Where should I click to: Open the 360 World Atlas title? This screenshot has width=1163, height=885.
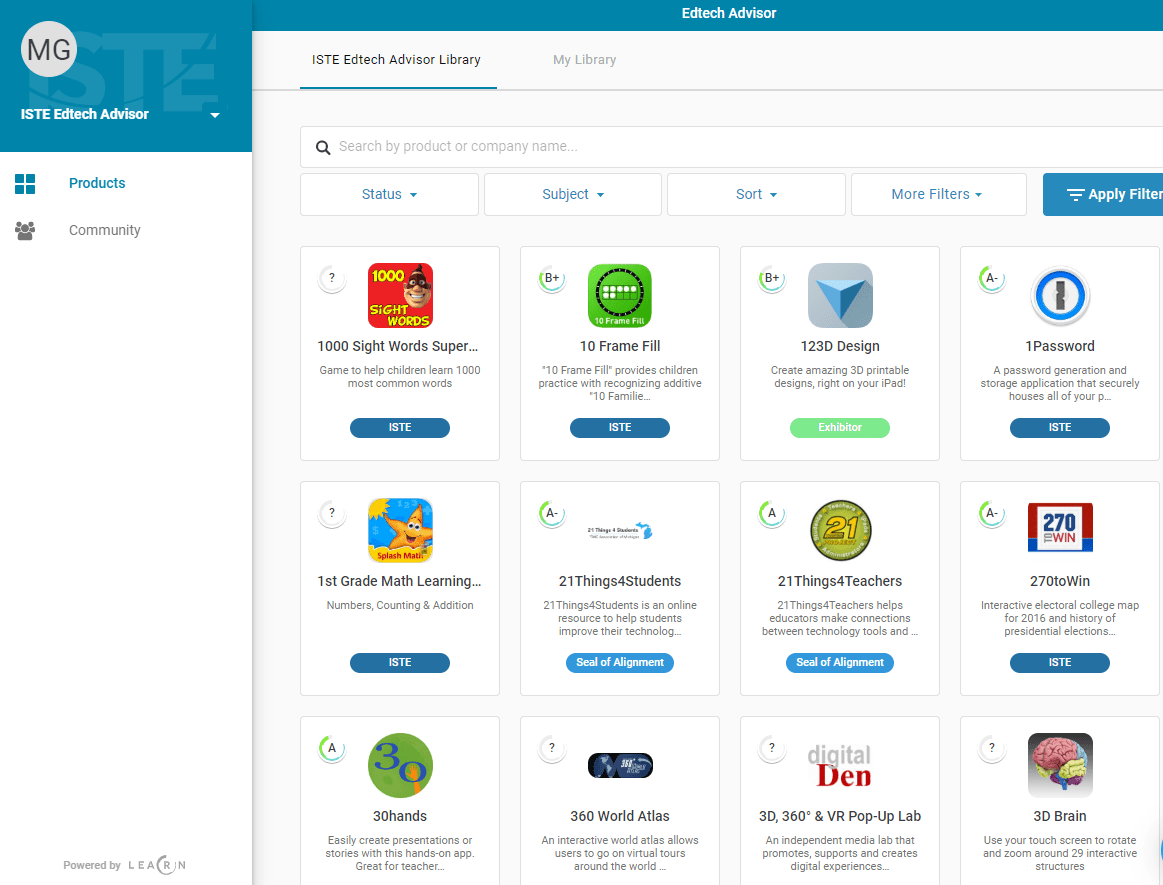620,817
